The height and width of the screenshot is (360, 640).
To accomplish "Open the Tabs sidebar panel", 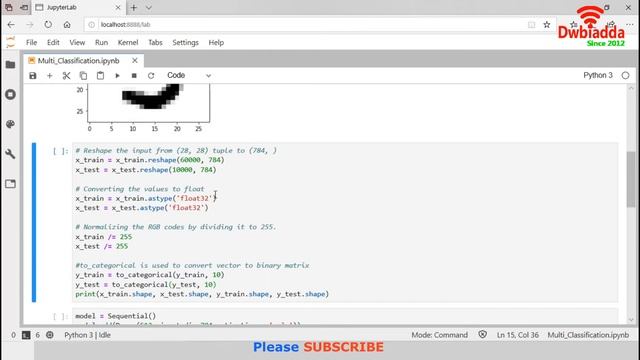I will [x=11, y=184].
